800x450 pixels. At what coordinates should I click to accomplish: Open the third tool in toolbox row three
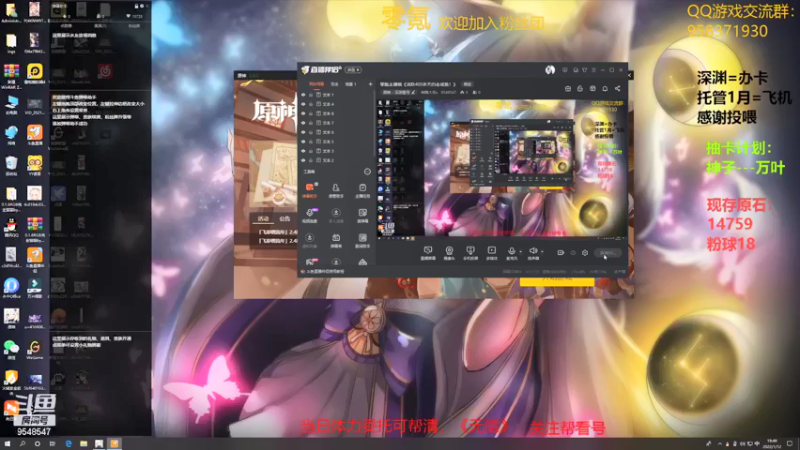tap(362, 240)
